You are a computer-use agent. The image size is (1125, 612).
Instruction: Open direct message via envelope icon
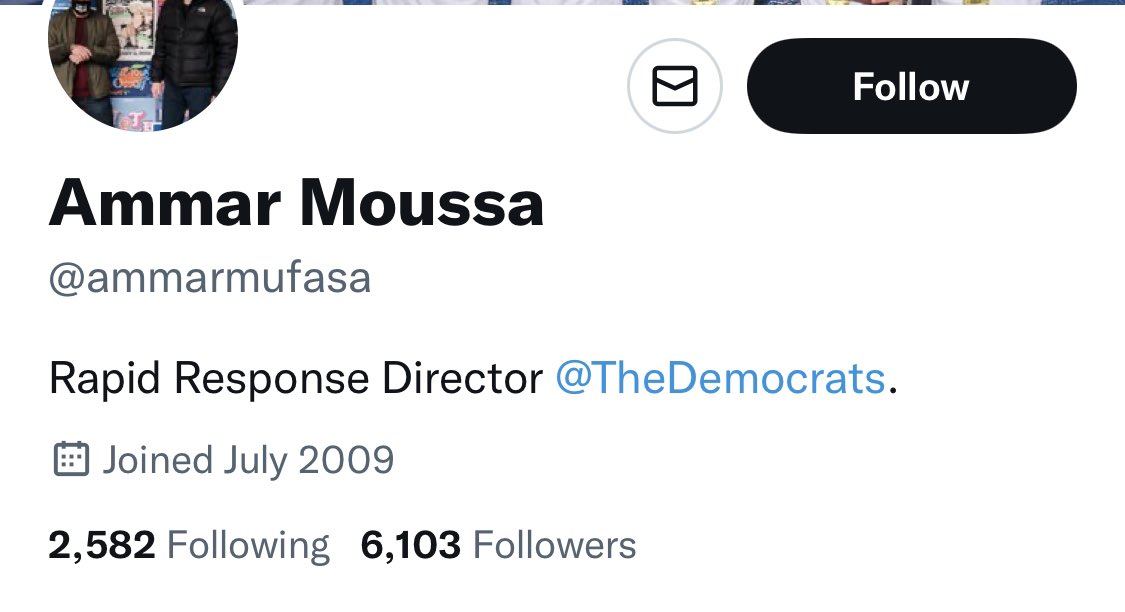[x=674, y=86]
